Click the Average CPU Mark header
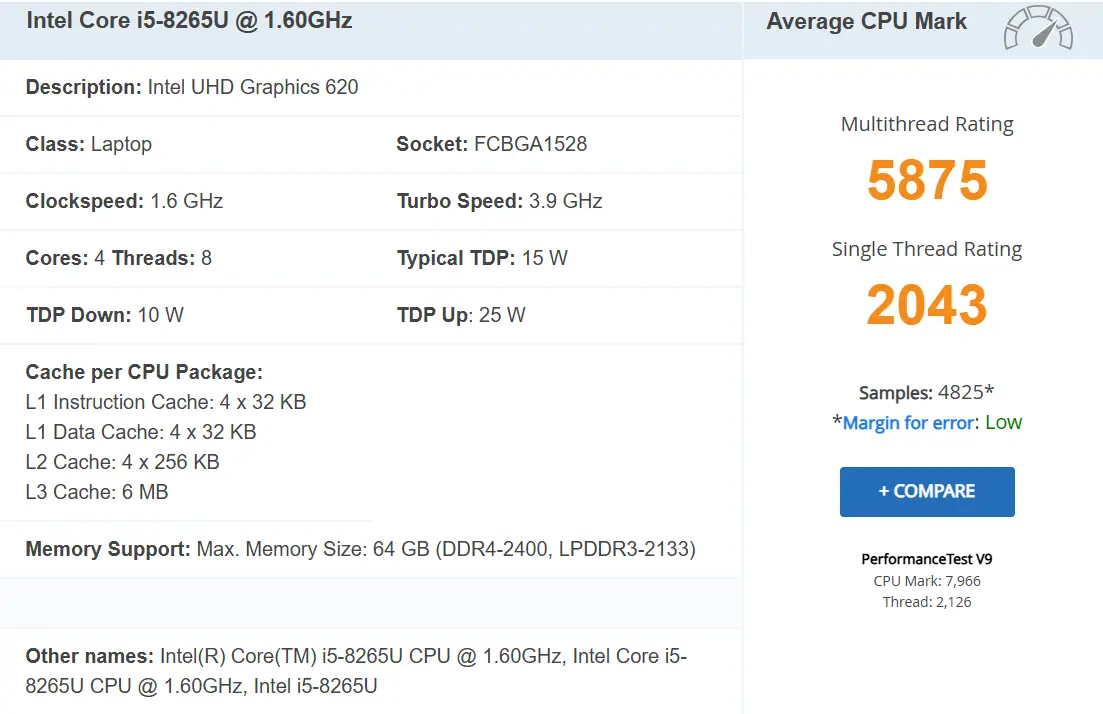Screen dimensions: 1103x714 tap(866, 20)
